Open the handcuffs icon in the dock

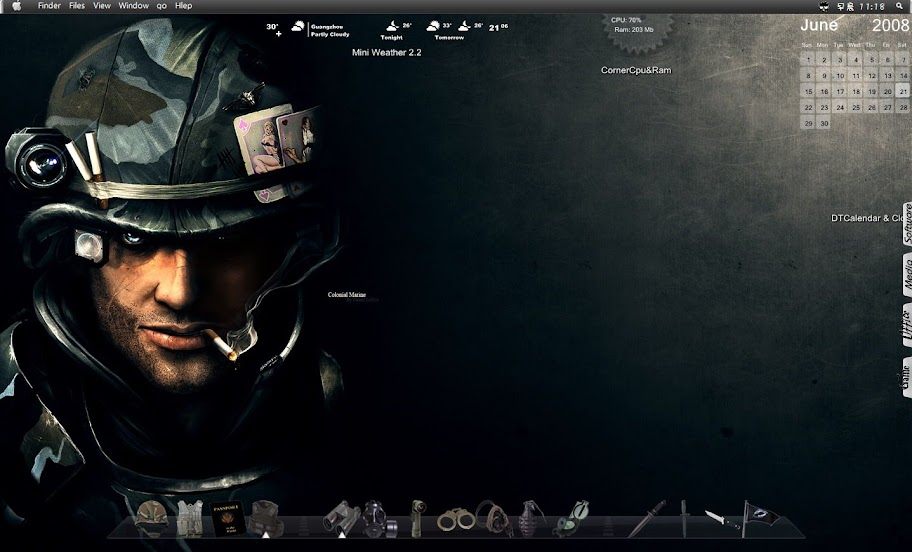455,519
